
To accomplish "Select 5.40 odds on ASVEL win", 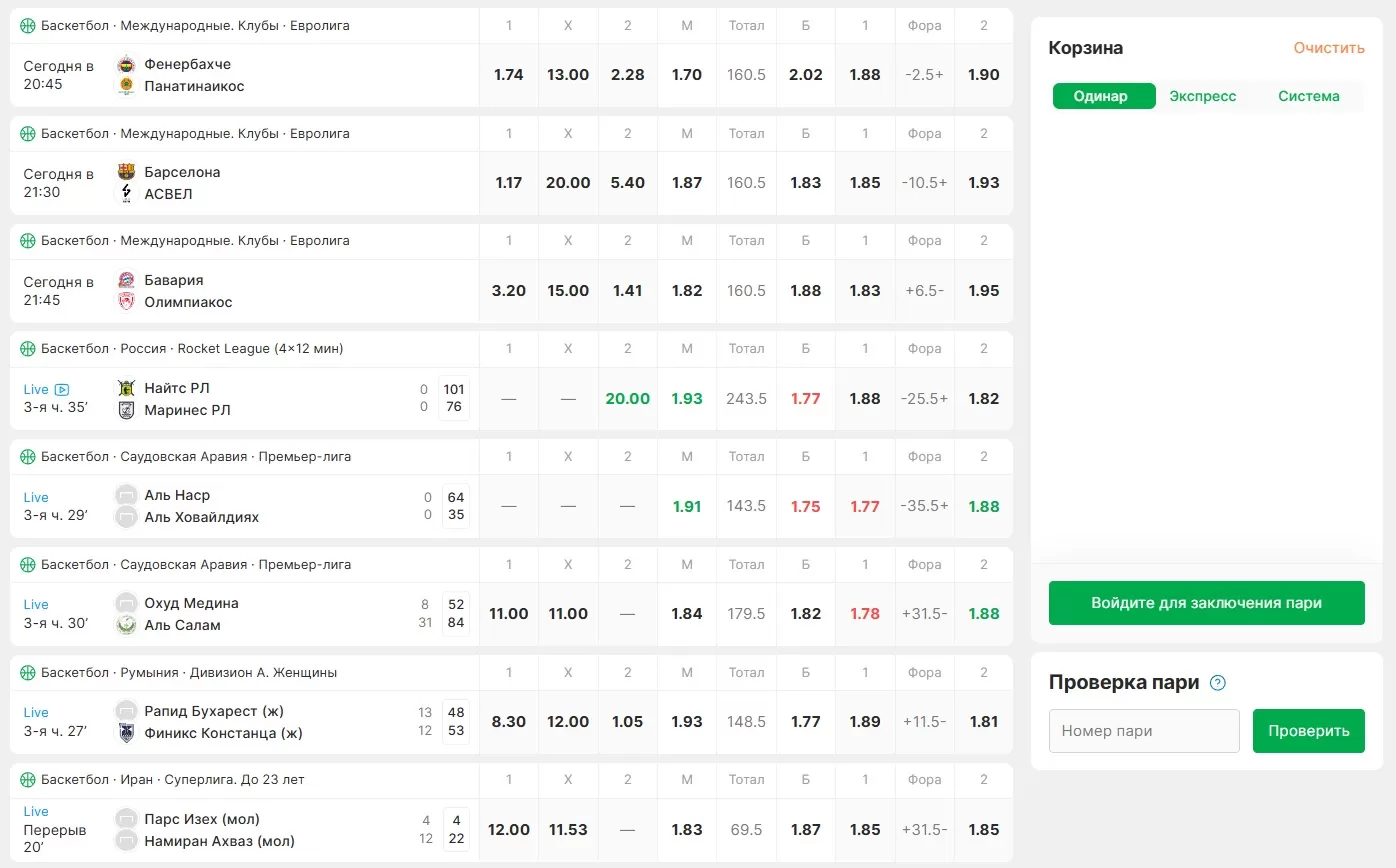I will (x=627, y=183).
